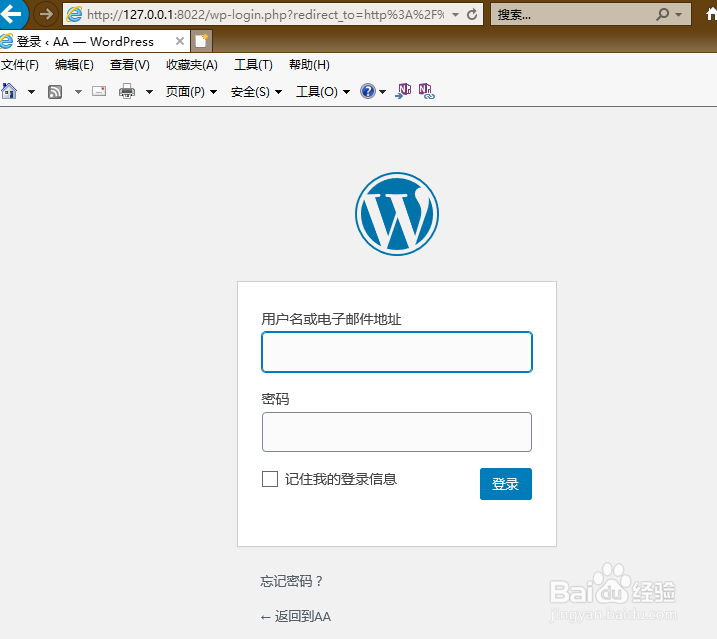Screen dimensions: 717x639
Task: Click the Internet Explorer page icon in address bar
Action: tap(74, 15)
